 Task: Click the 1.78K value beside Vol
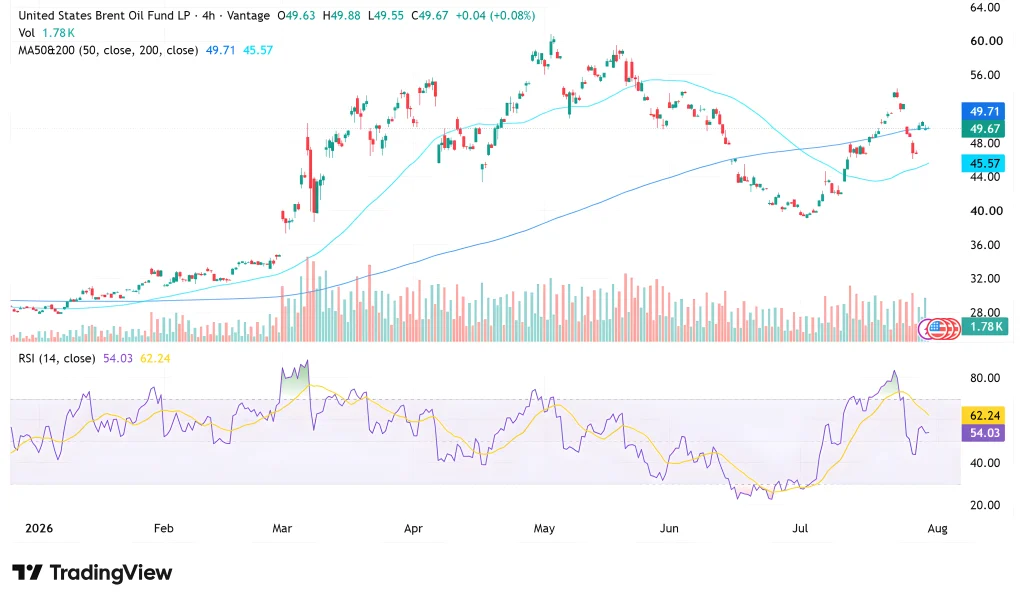[59, 33]
